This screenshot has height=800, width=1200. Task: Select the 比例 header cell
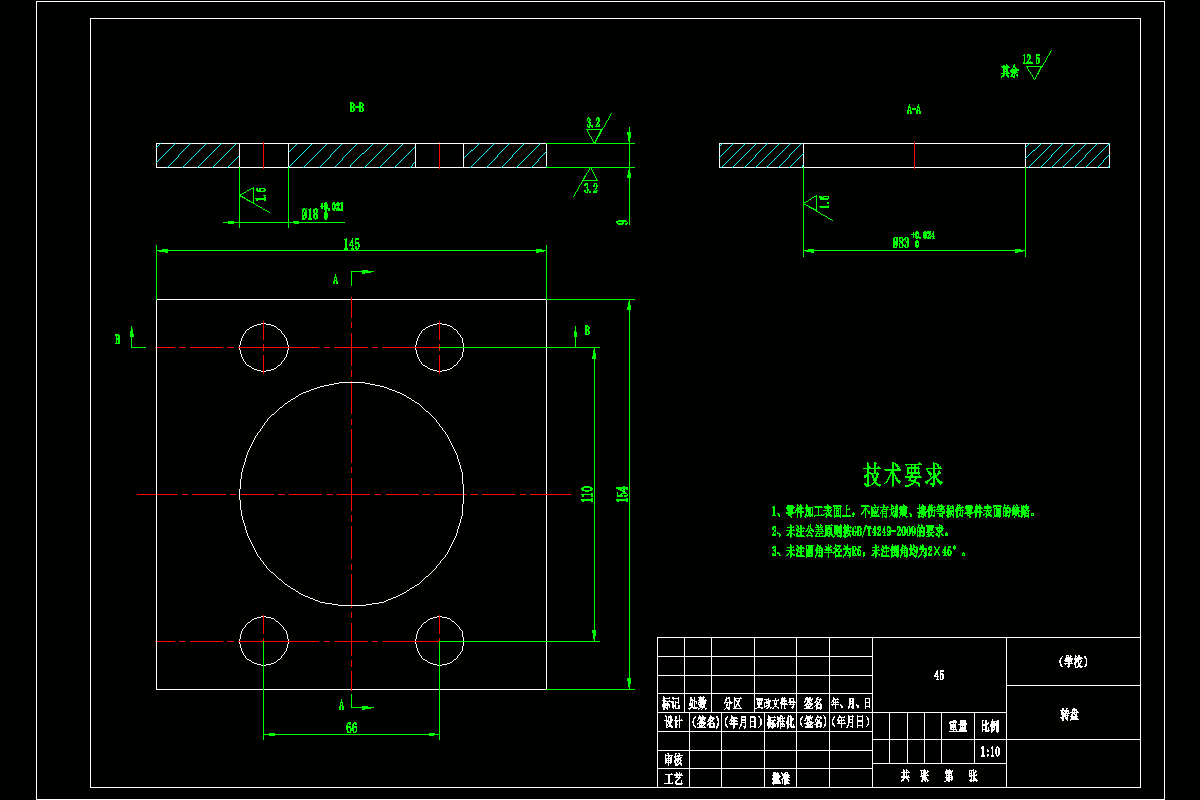coord(989,725)
